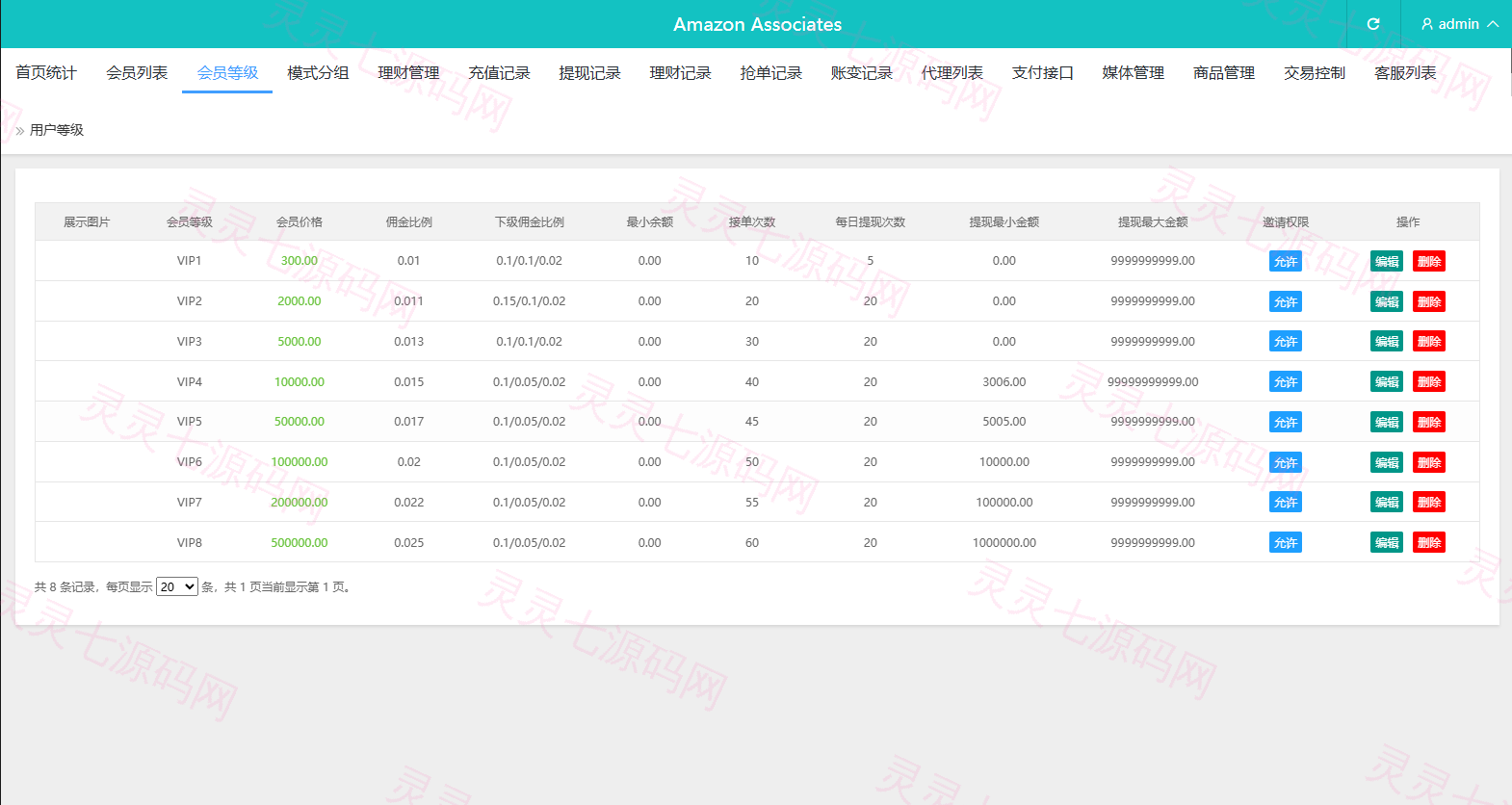
Task: Toggle 允许 invite permission for VIP2
Action: (1286, 301)
